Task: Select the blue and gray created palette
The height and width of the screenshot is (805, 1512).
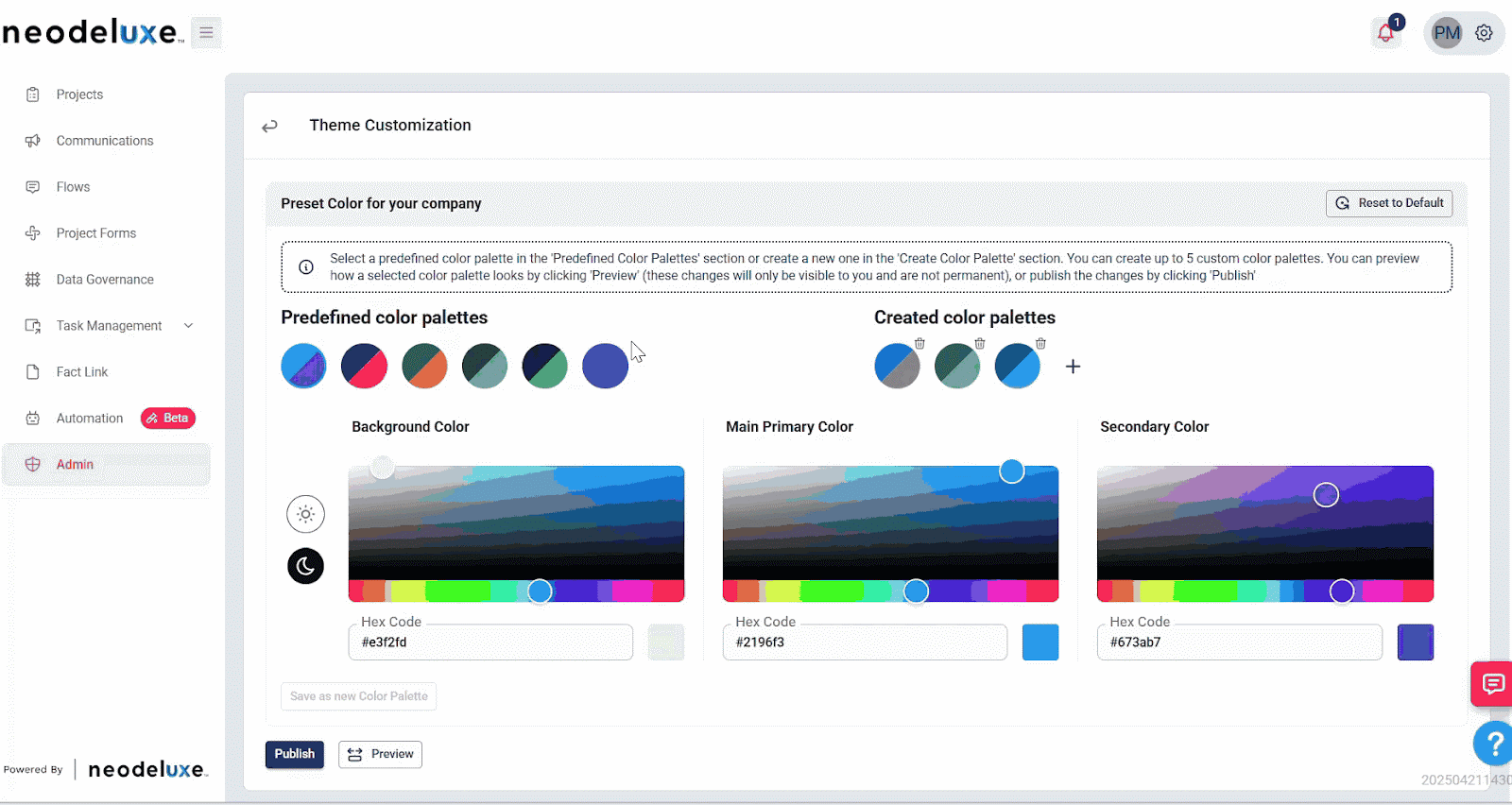Action: (897, 366)
